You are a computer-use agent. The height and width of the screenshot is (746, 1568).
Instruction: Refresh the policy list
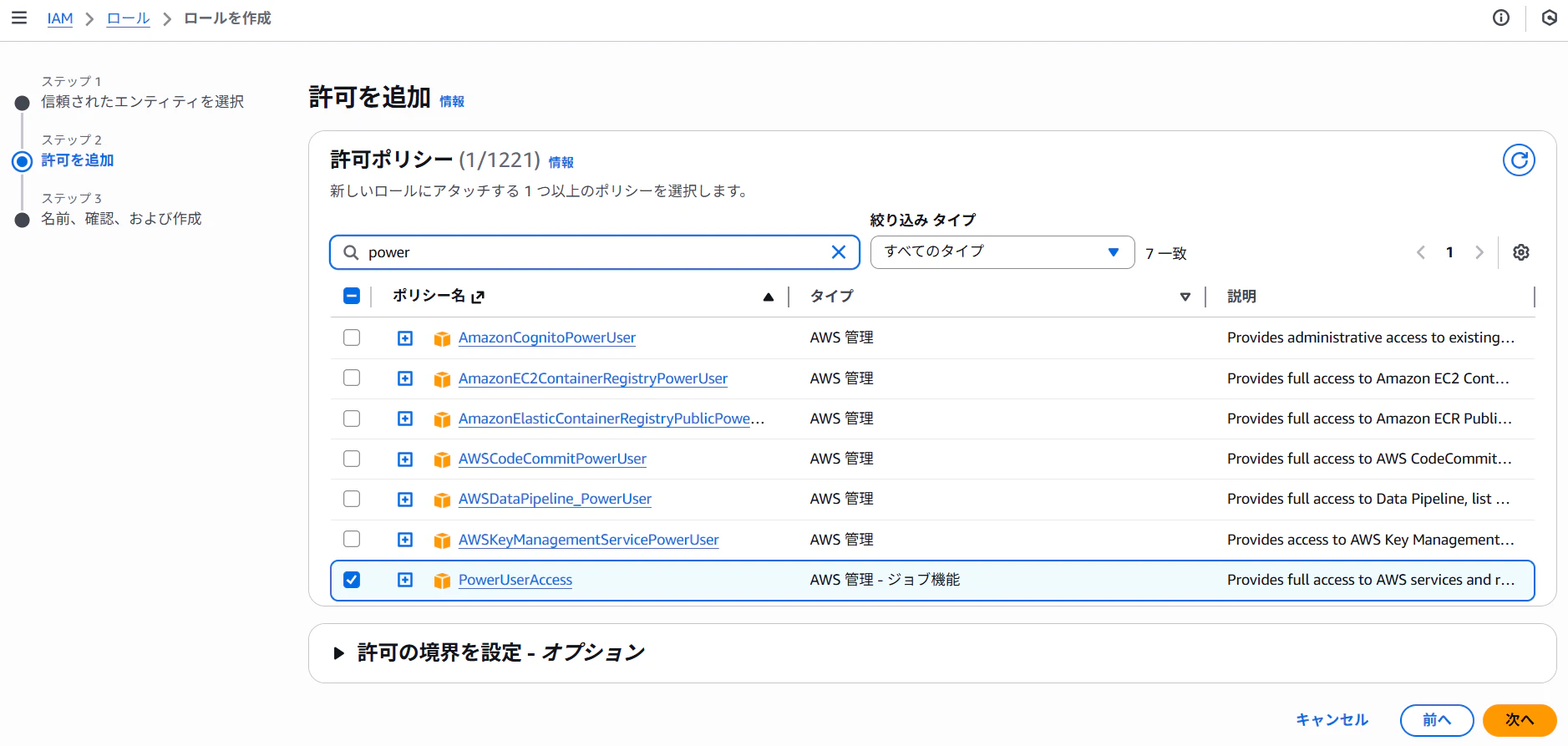[1519, 160]
